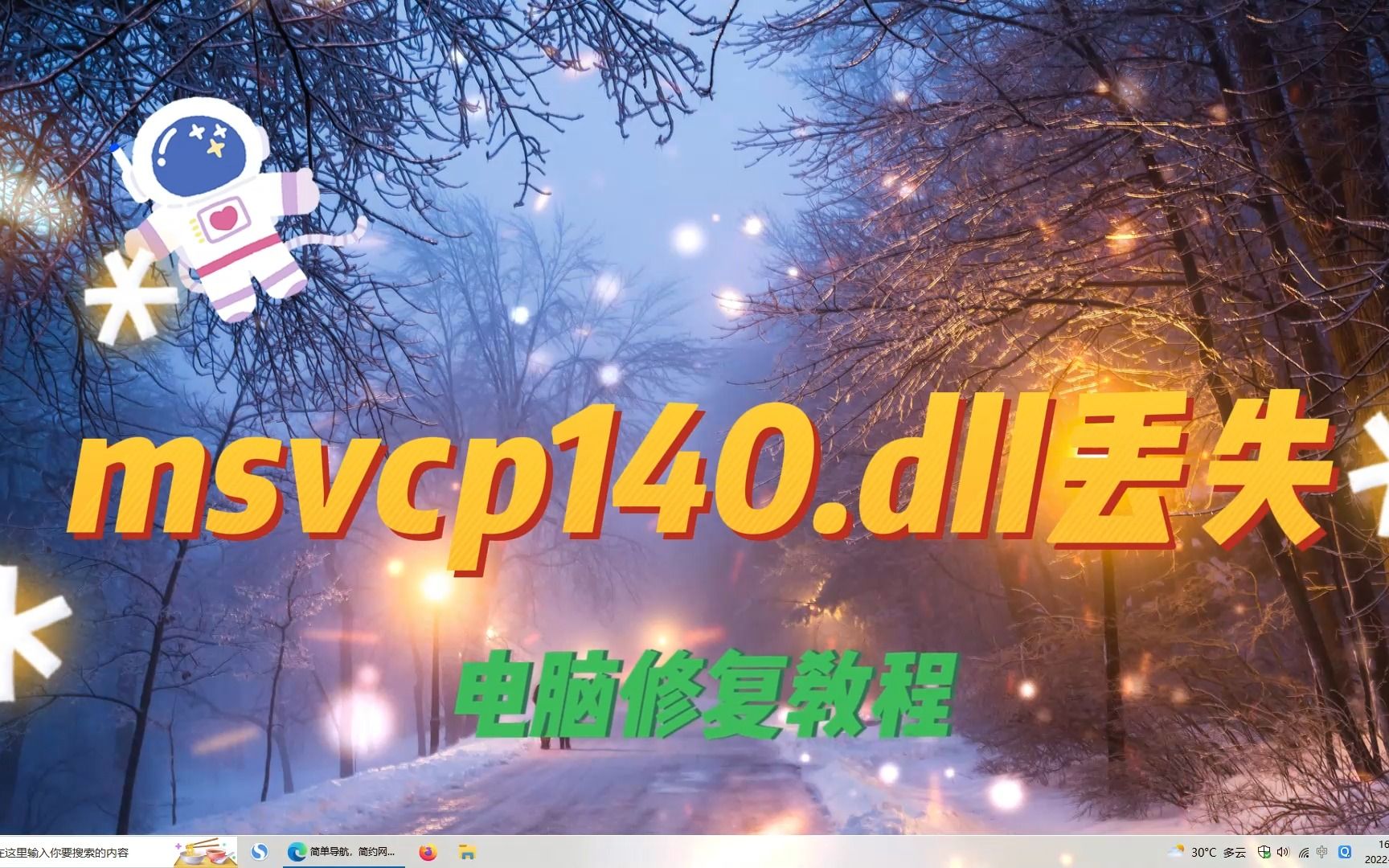Open the Sogou browser taskbar icon
The height and width of the screenshot is (868, 1389).
[260, 852]
